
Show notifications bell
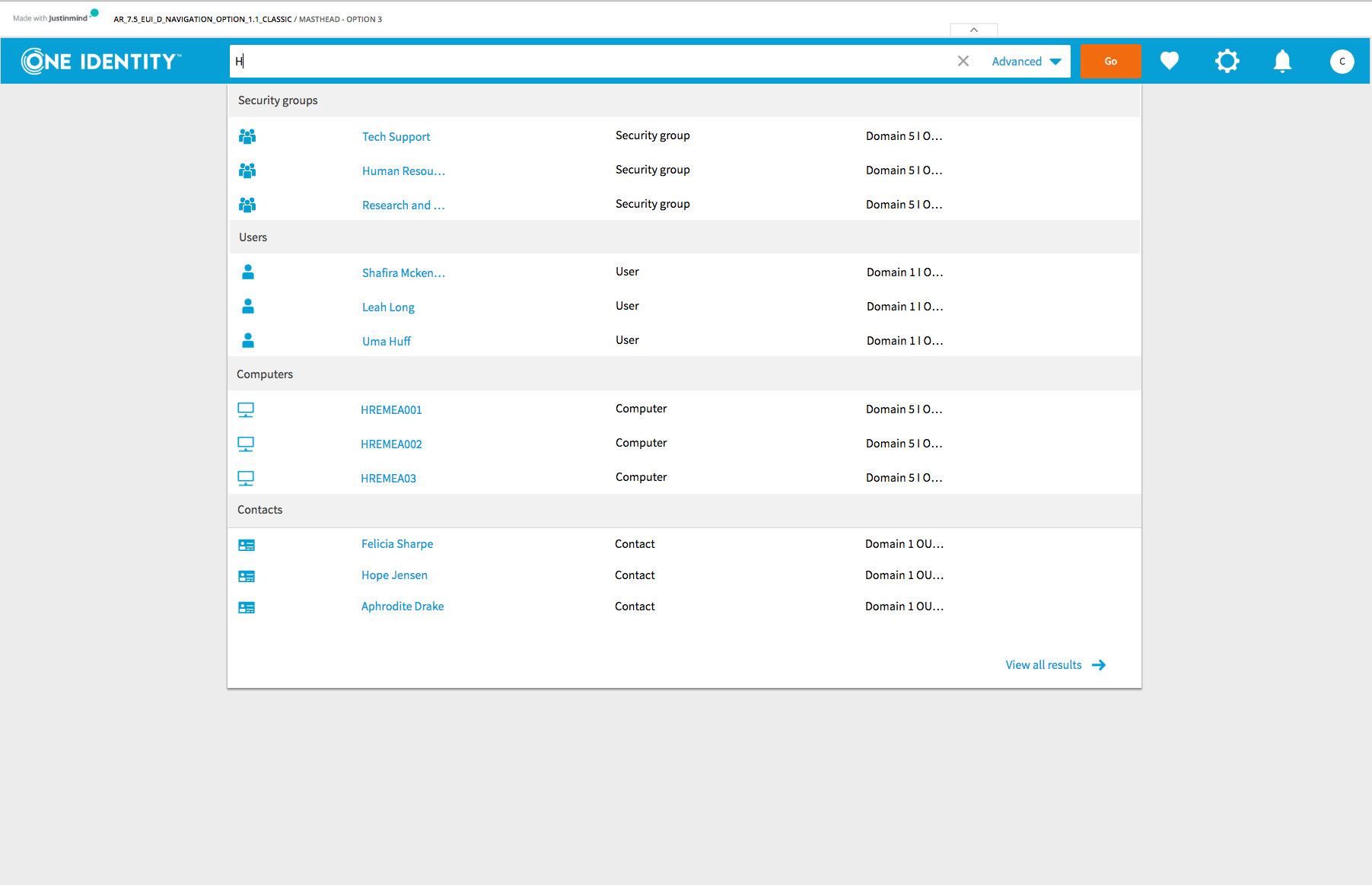[x=1283, y=61]
